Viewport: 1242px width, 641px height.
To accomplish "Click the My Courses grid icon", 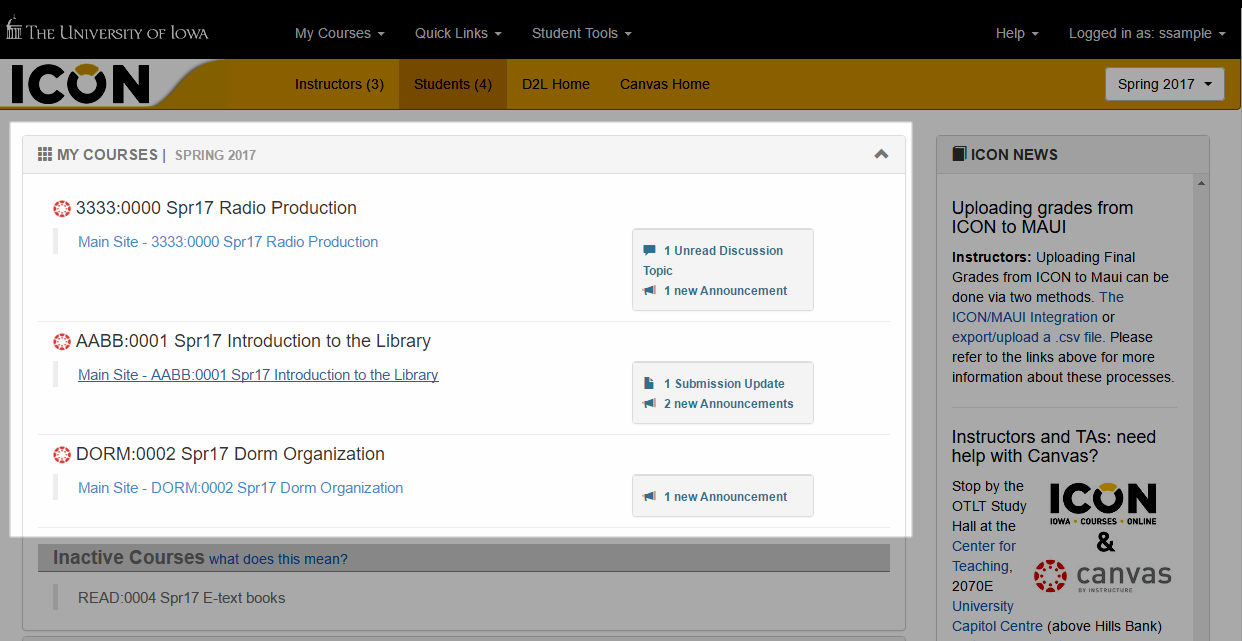I will [x=45, y=154].
